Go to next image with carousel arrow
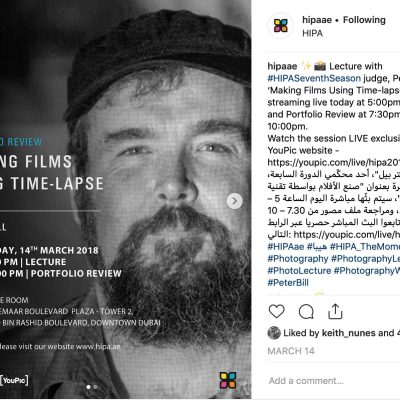Viewport: 400px width, 400px height. 235,201
